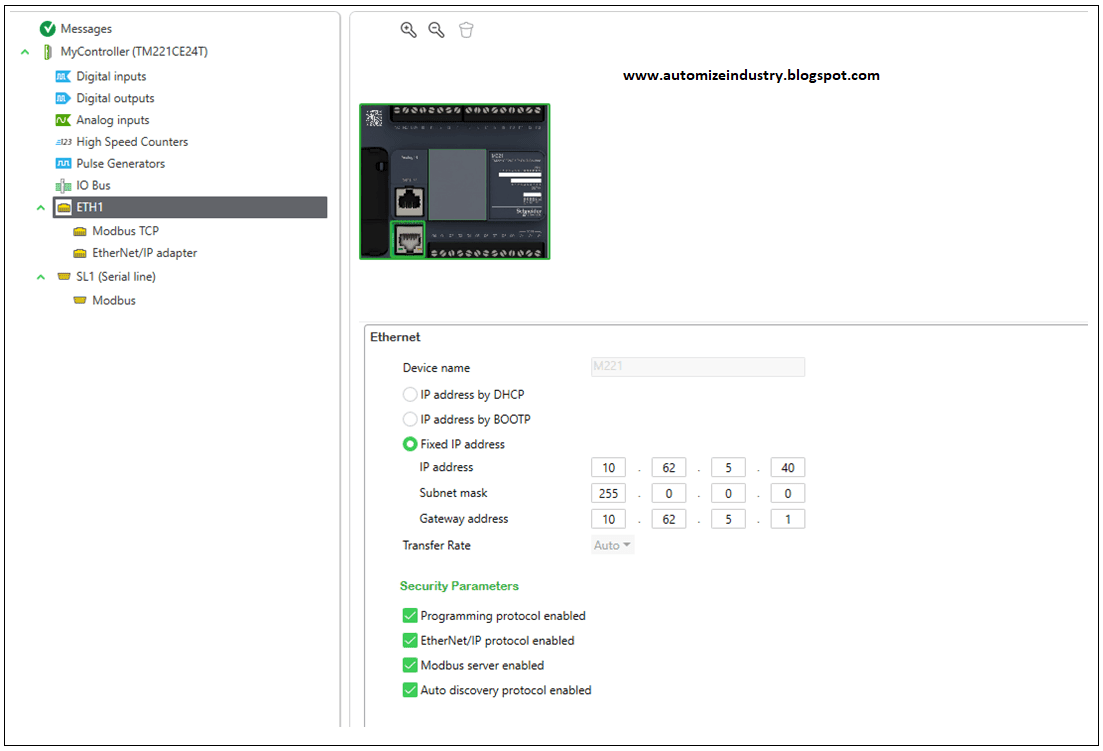Click the IO Bus icon

[x=63, y=185]
